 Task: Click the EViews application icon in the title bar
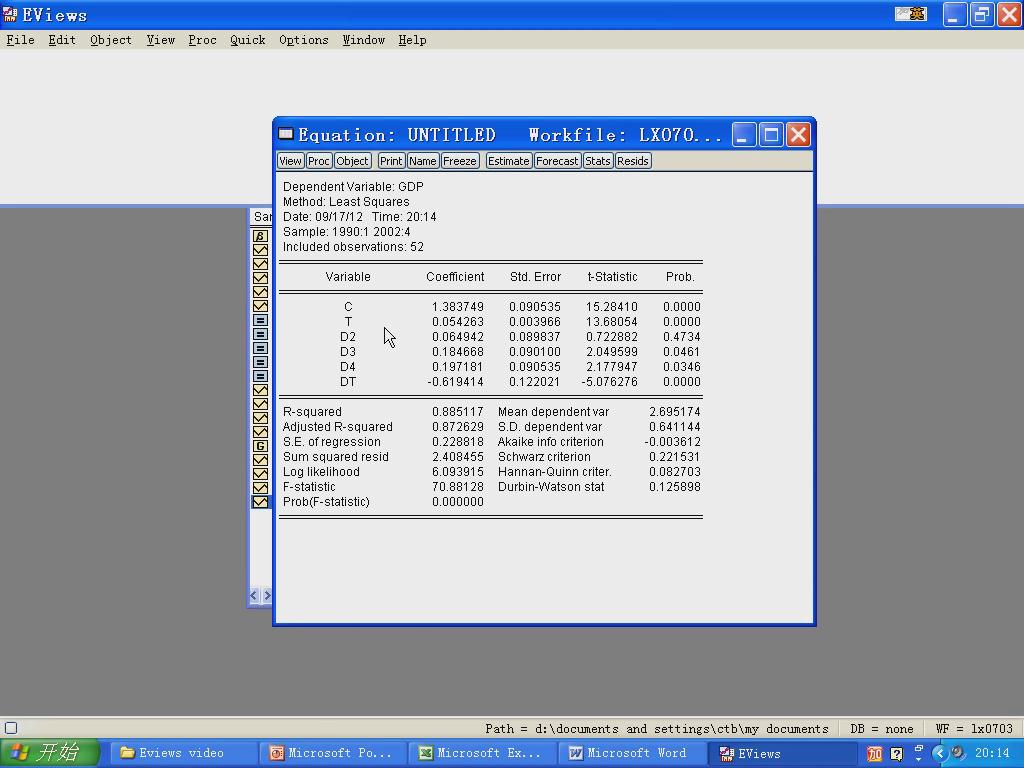pos(10,14)
